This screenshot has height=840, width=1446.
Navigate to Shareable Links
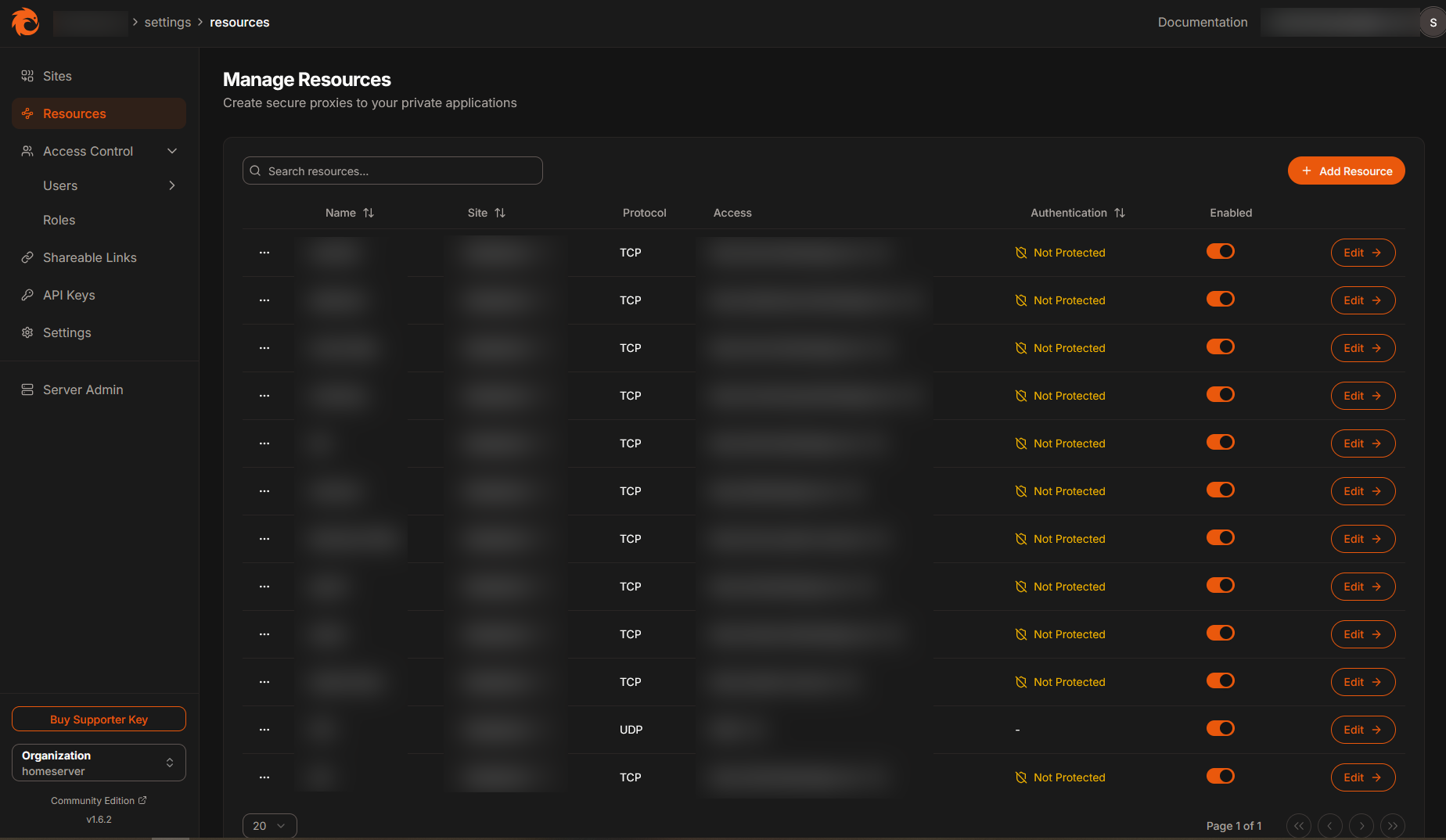tap(89, 257)
